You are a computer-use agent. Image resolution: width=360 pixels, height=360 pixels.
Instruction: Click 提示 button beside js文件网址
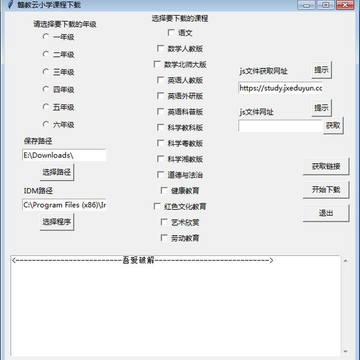(x=322, y=108)
